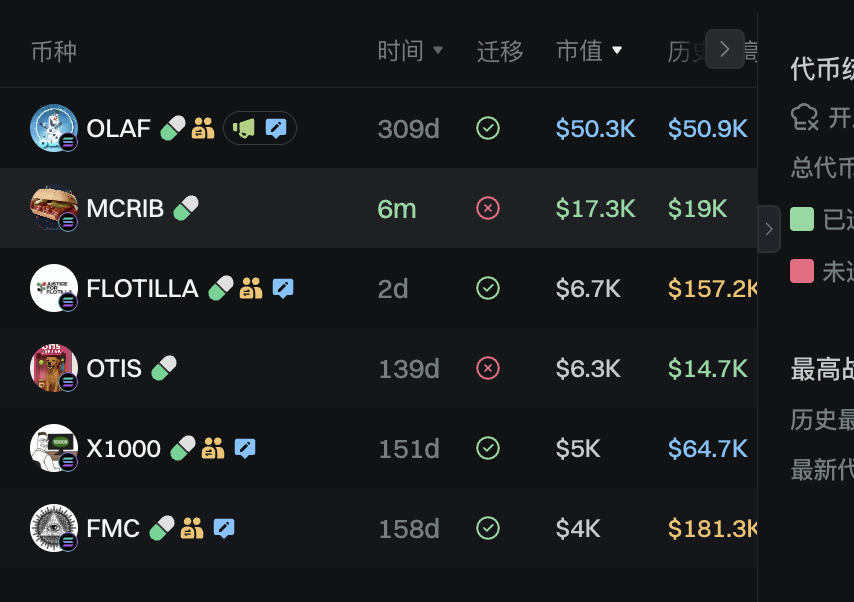Click the green migrated checkmark for OLAF
Viewport: 854px width, 602px height.
(x=488, y=128)
